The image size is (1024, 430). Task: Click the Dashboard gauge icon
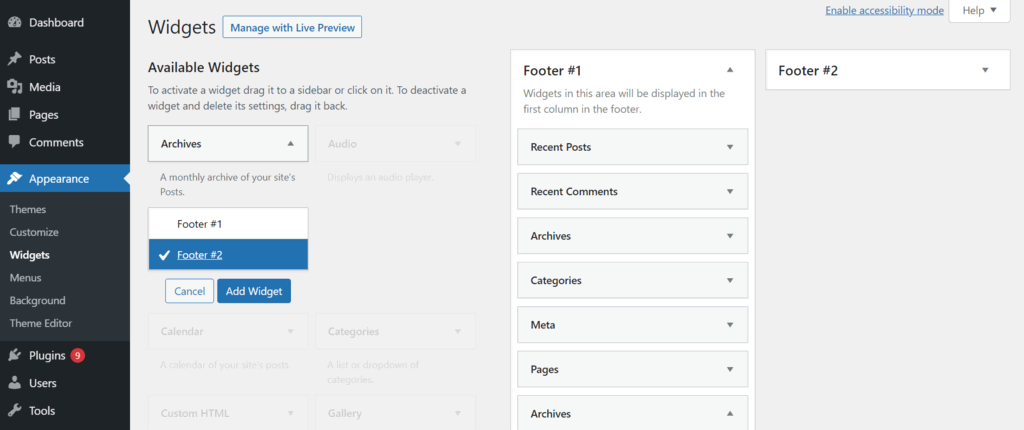coord(14,22)
